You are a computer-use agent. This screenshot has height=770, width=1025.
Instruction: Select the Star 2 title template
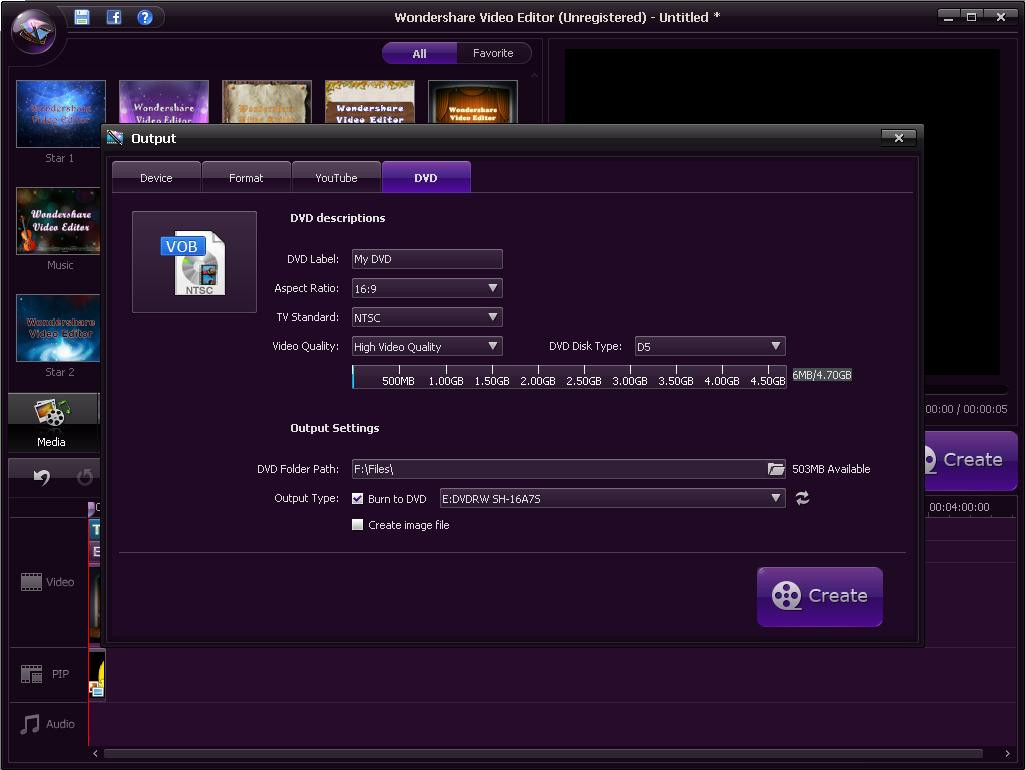pos(59,327)
